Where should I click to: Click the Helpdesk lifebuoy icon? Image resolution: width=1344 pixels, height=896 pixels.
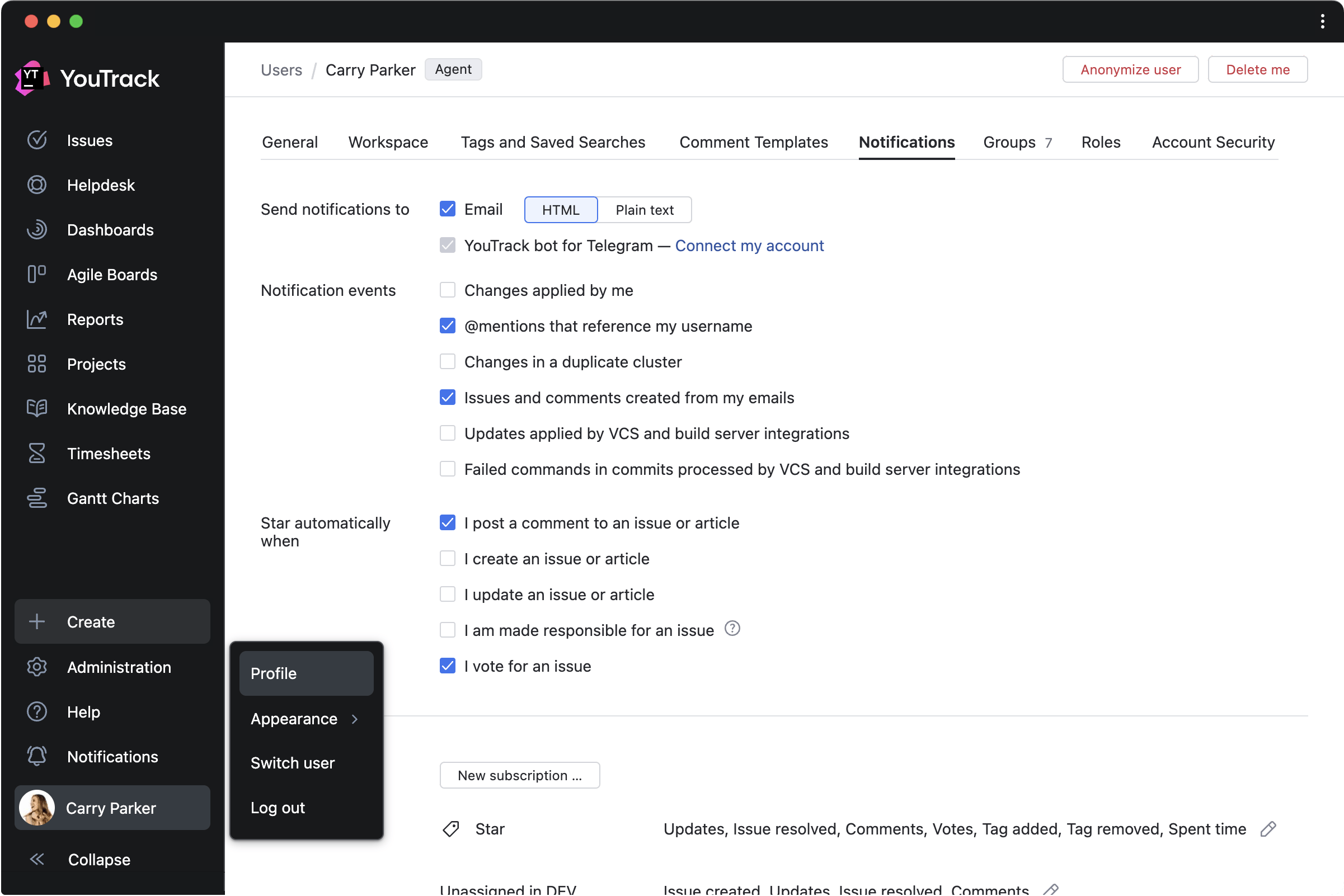[36, 185]
